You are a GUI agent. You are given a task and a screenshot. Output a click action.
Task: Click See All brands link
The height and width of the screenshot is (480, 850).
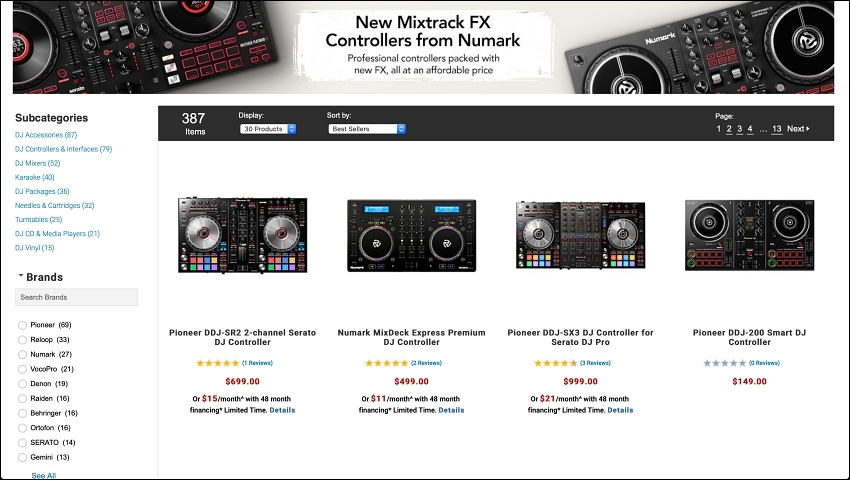tap(43, 475)
